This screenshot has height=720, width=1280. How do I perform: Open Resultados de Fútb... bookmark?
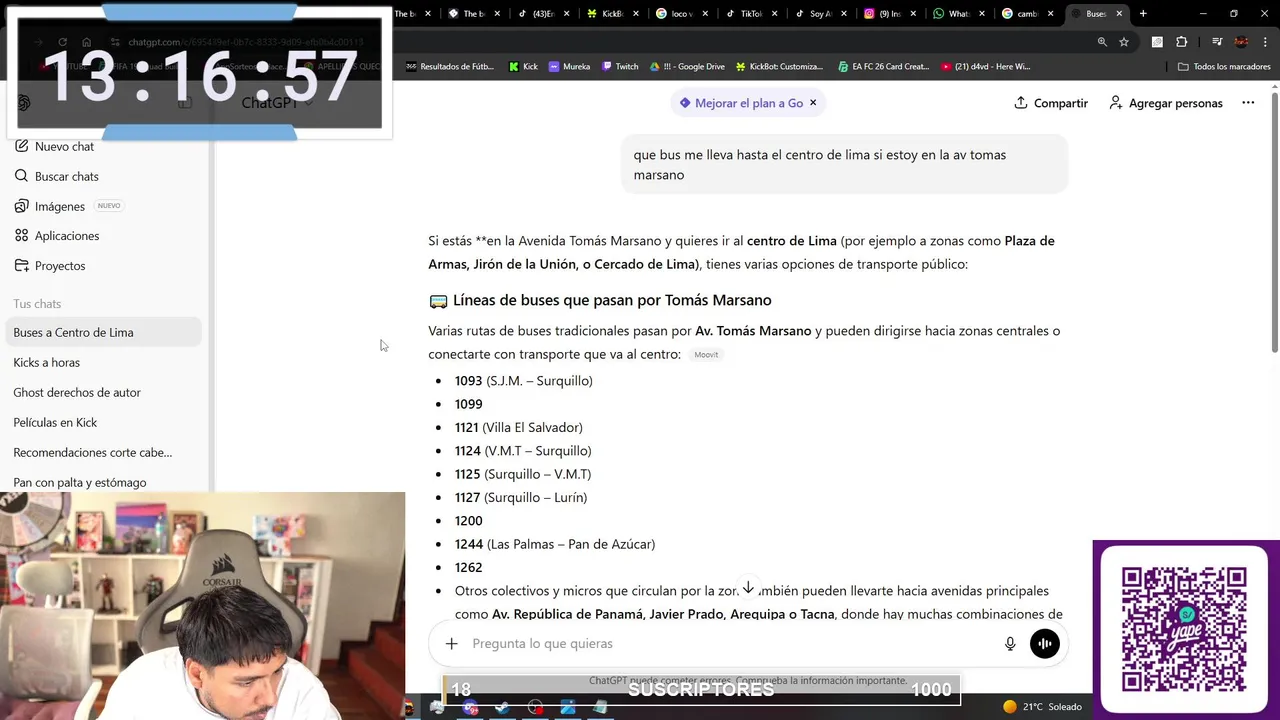pyautogui.click(x=450, y=67)
